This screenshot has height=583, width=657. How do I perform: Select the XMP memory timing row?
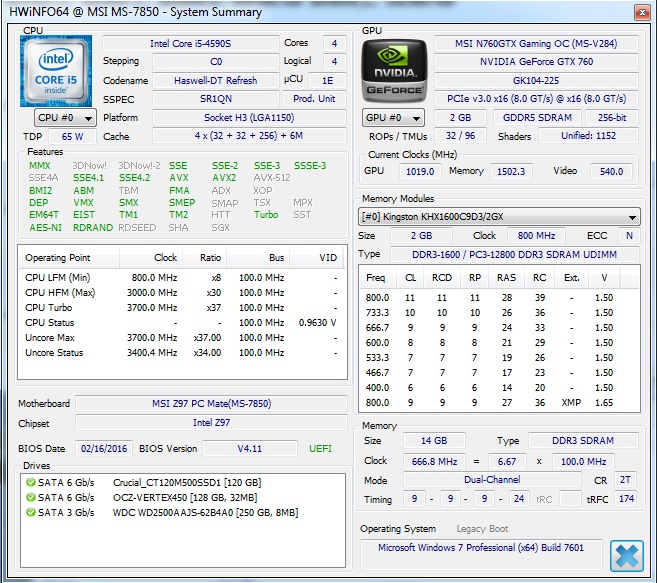[499, 403]
